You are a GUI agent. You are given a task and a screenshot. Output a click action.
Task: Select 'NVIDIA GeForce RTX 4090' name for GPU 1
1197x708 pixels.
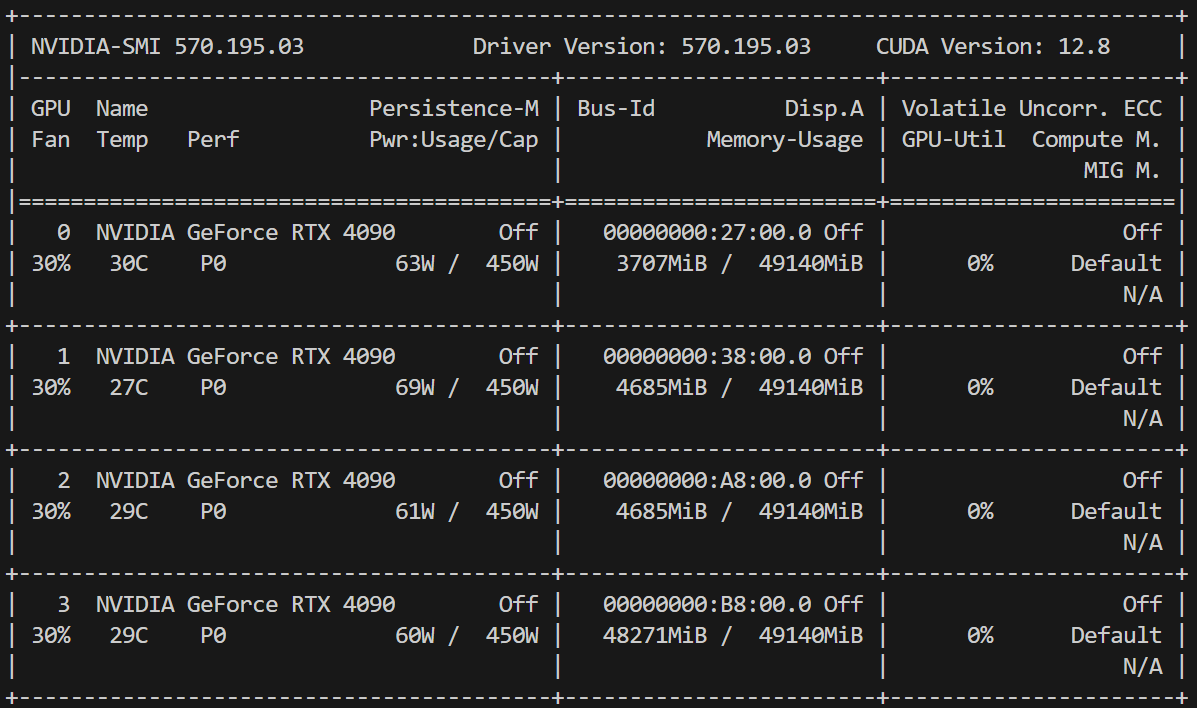[246, 357]
